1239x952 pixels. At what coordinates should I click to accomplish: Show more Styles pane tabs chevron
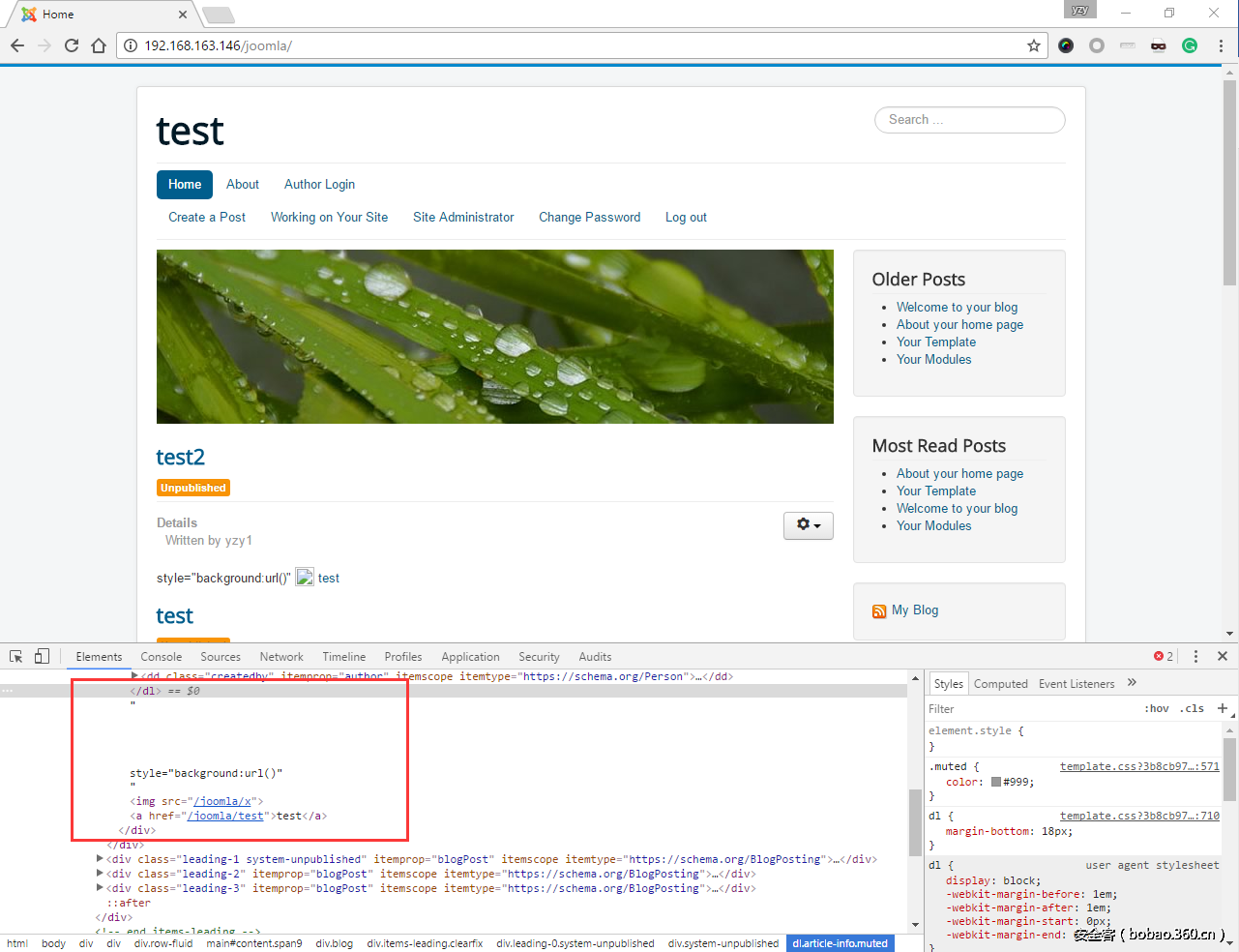[x=1132, y=683]
